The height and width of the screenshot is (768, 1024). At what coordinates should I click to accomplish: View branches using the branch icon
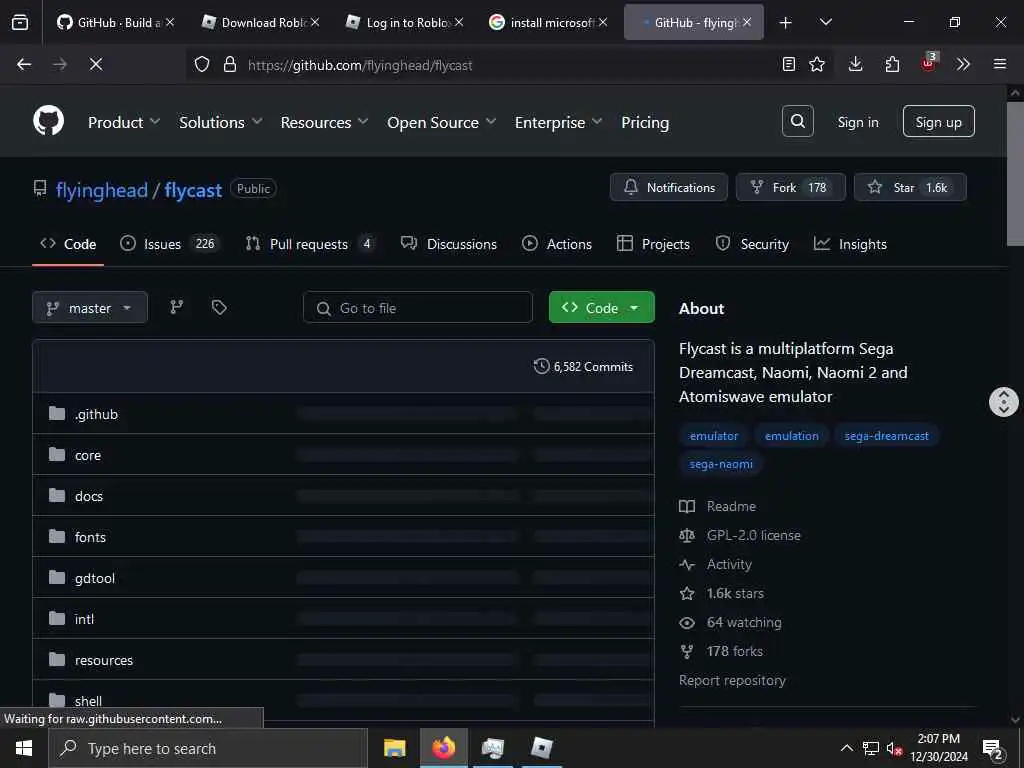pos(176,307)
